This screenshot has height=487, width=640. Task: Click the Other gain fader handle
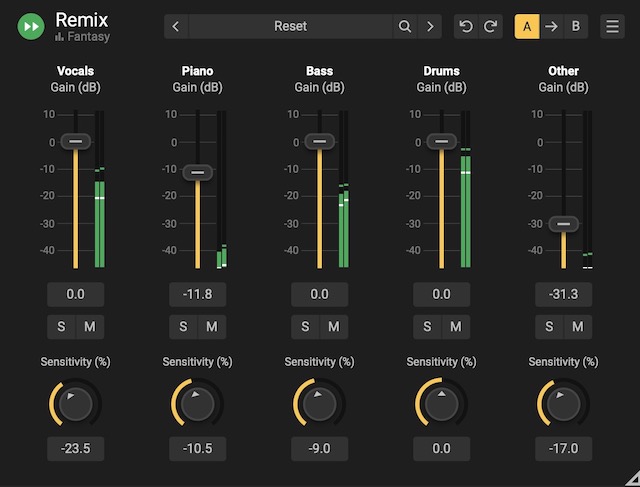pyautogui.click(x=564, y=225)
